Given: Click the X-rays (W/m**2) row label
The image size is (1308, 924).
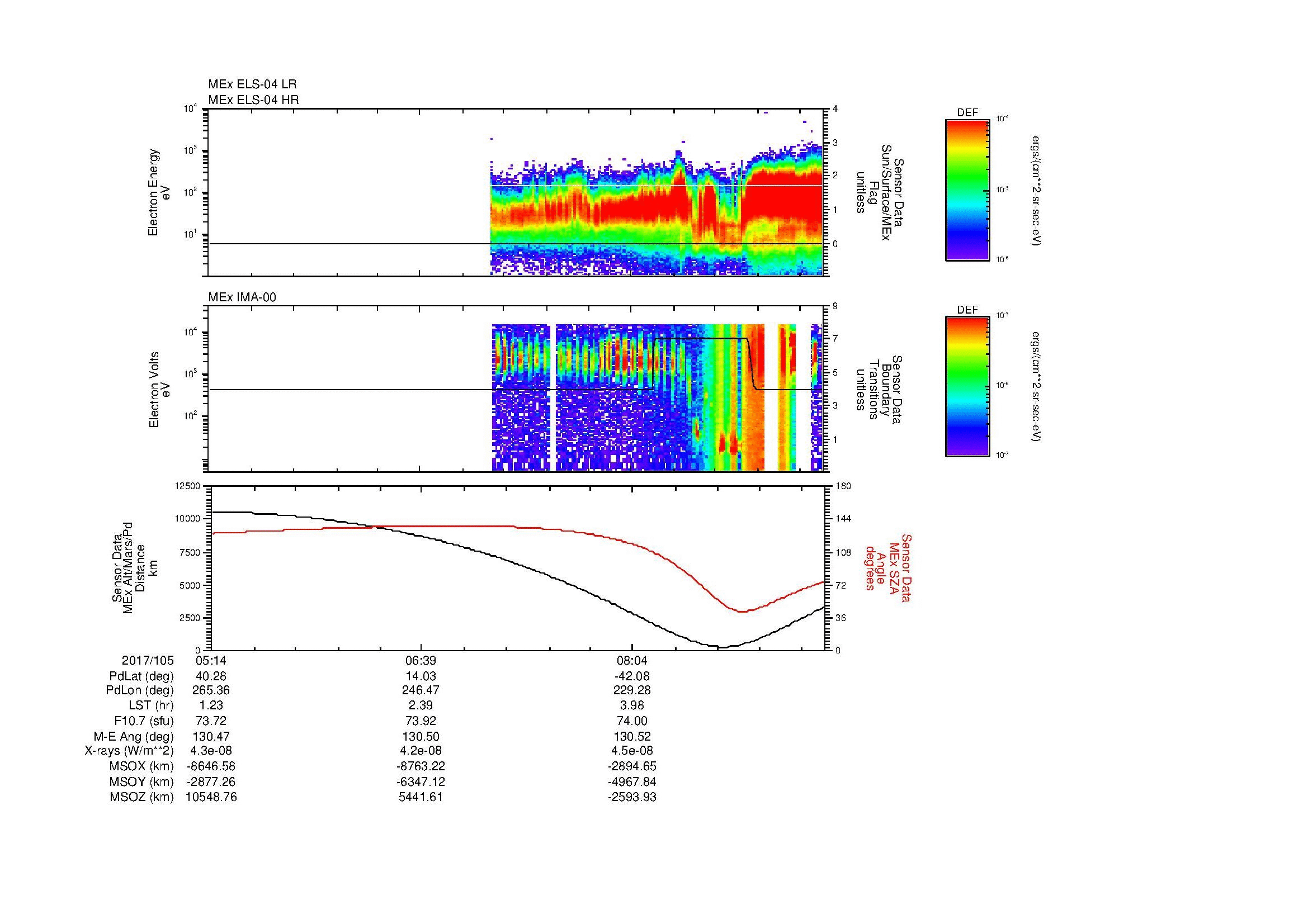Looking at the screenshot, I should [x=129, y=751].
